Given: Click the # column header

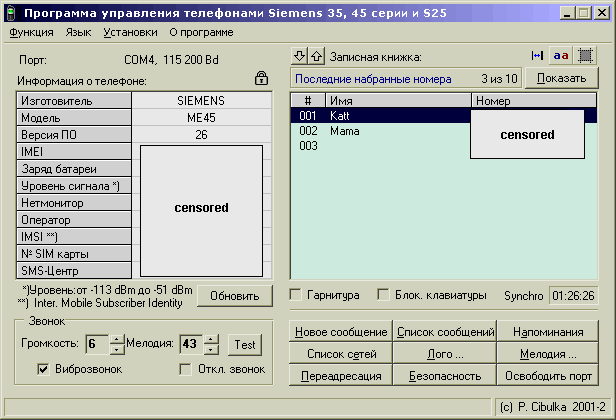Looking at the screenshot, I should [308, 101].
